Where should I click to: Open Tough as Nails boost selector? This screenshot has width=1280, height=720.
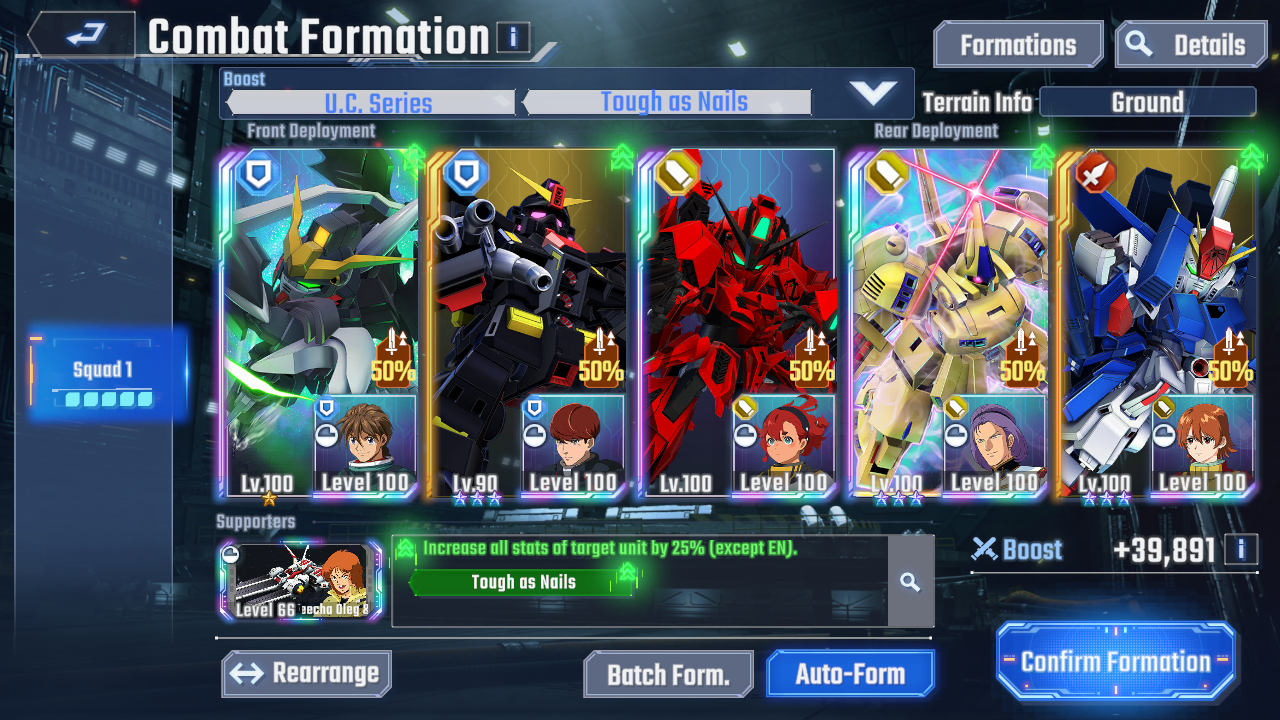(668, 102)
